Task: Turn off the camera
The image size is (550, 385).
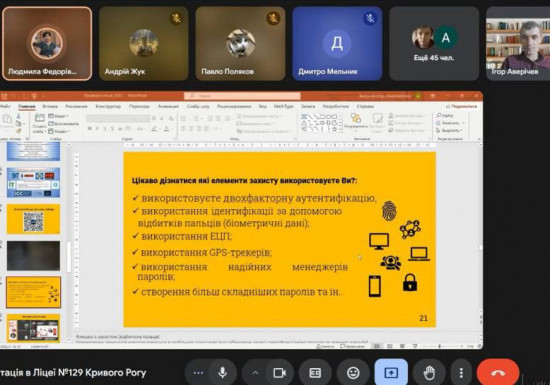Action: (280, 373)
